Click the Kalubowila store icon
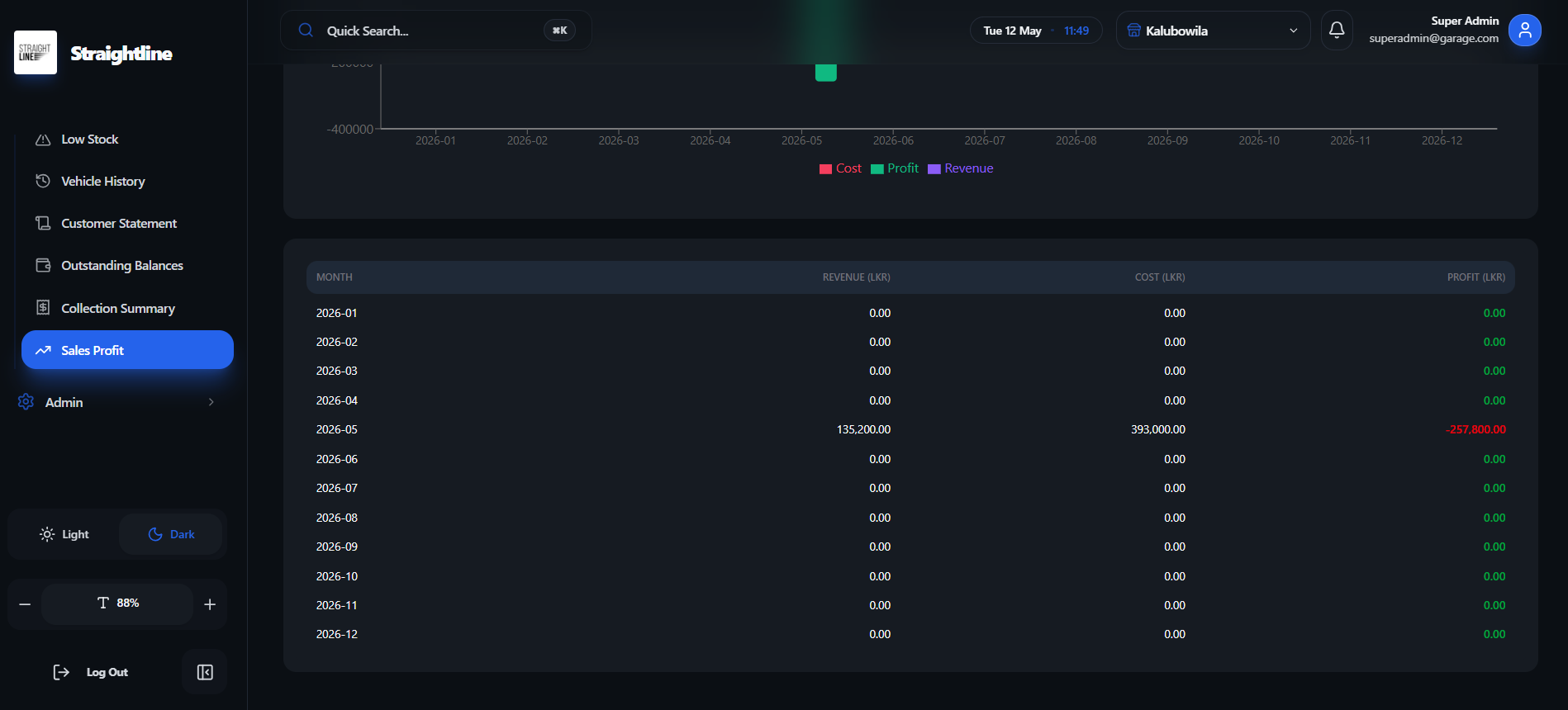The width and height of the screenshot is (1568, 710). click(1134, 31)
